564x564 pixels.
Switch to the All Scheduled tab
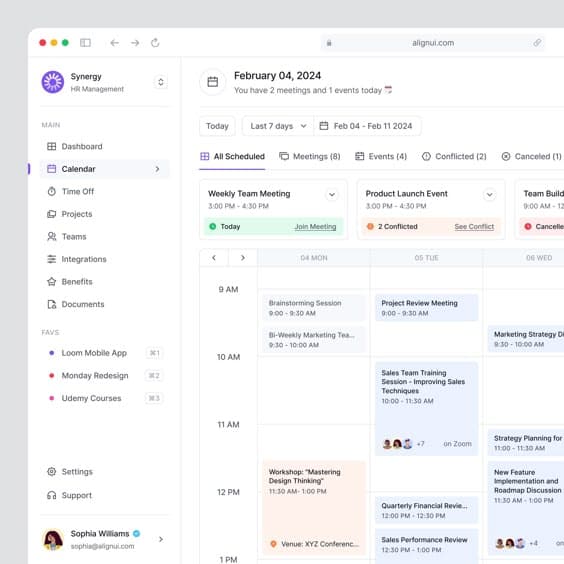click(232, 156)
